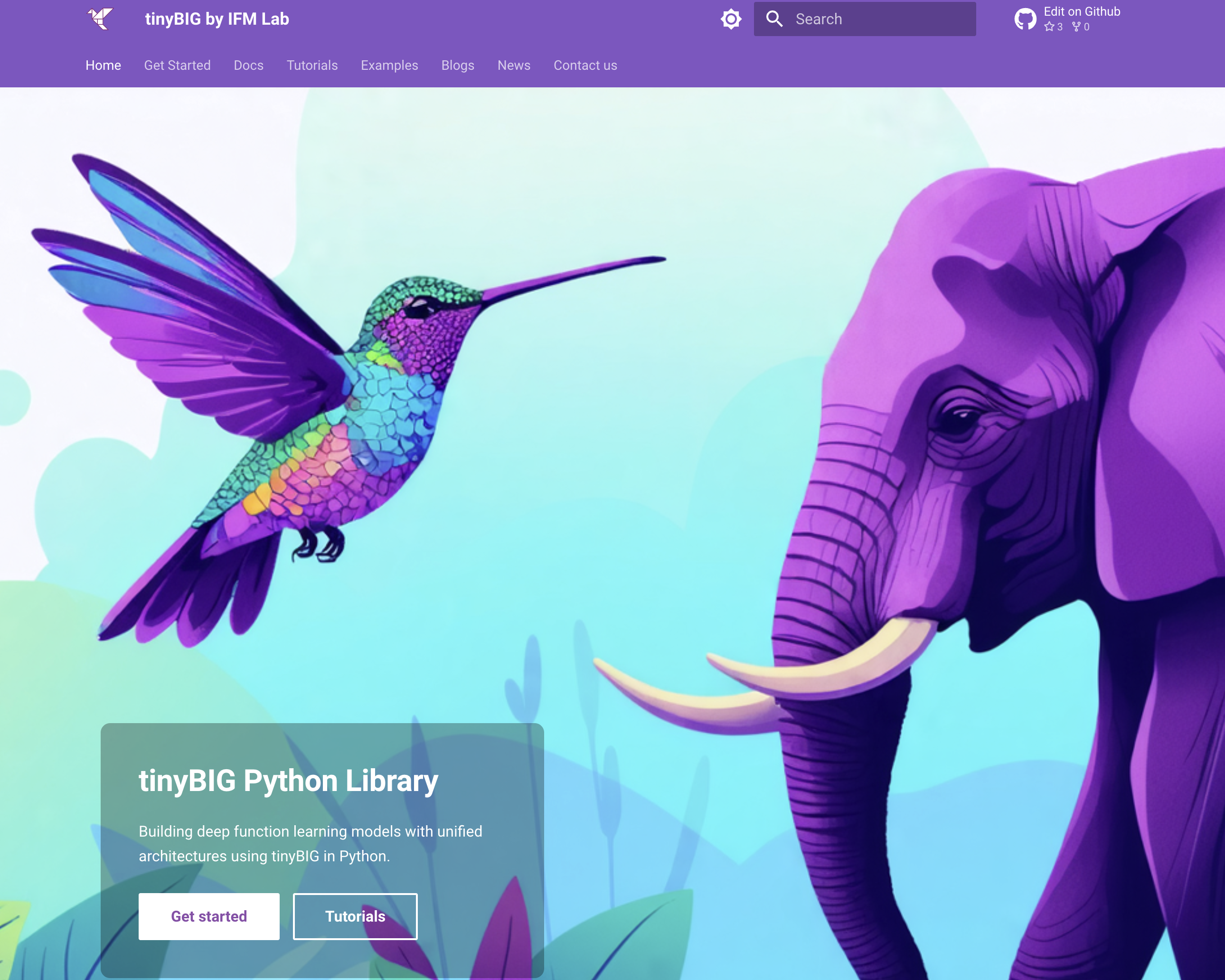1225x980 pixels.
Task: Click the GitHub octocat icon
Action: [x=1026, y=19]
